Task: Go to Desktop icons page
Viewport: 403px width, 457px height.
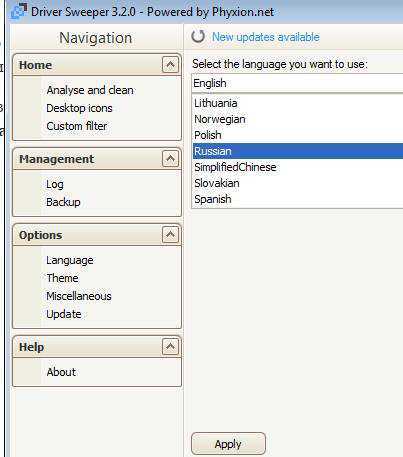Action: point(79,108)
